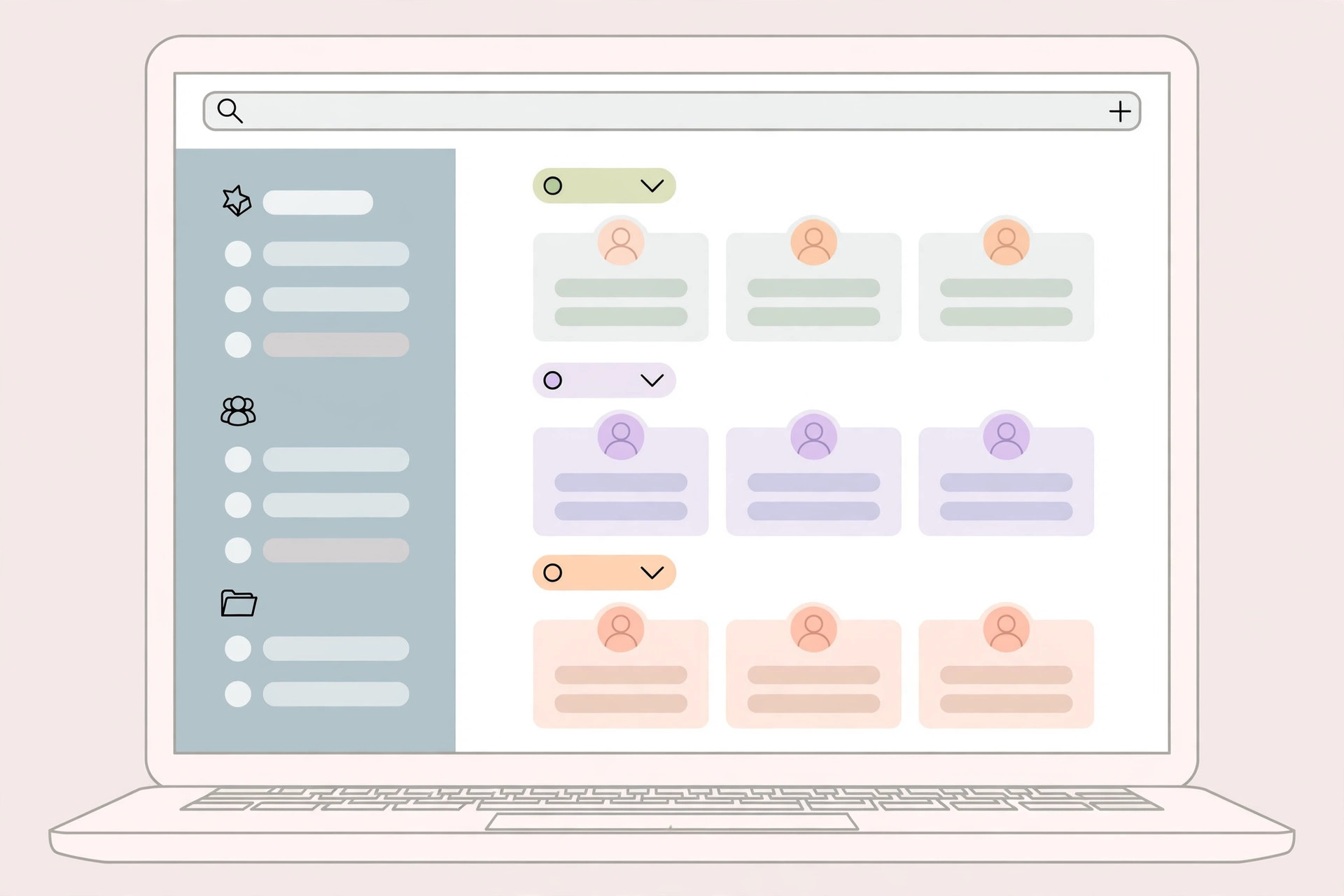Screen dimensions: 1344x896
Task: Open the people group sidebar icon
Action: click(x=238, y=411)
